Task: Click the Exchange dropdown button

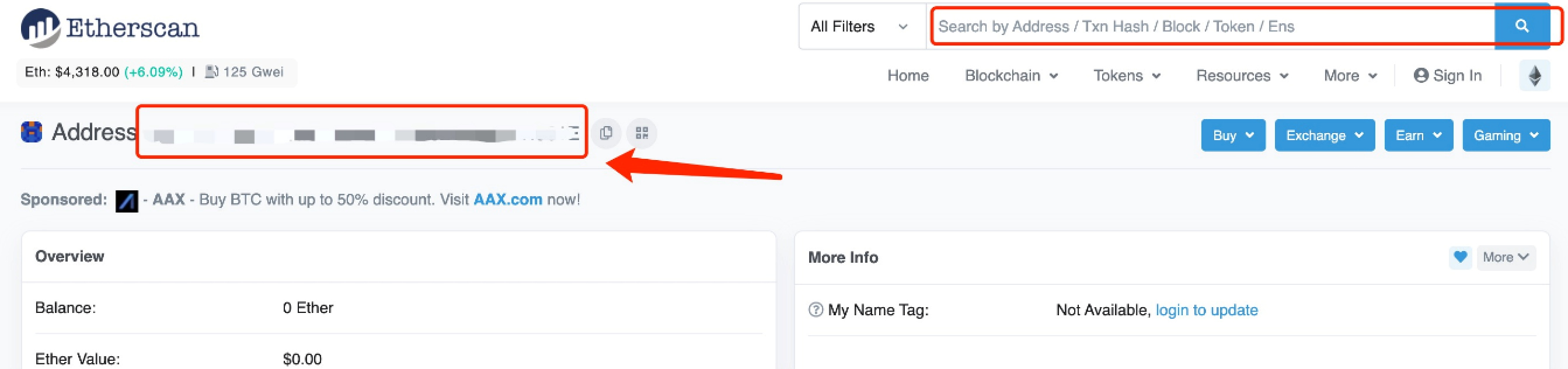Action: (x=1324, y=135)
